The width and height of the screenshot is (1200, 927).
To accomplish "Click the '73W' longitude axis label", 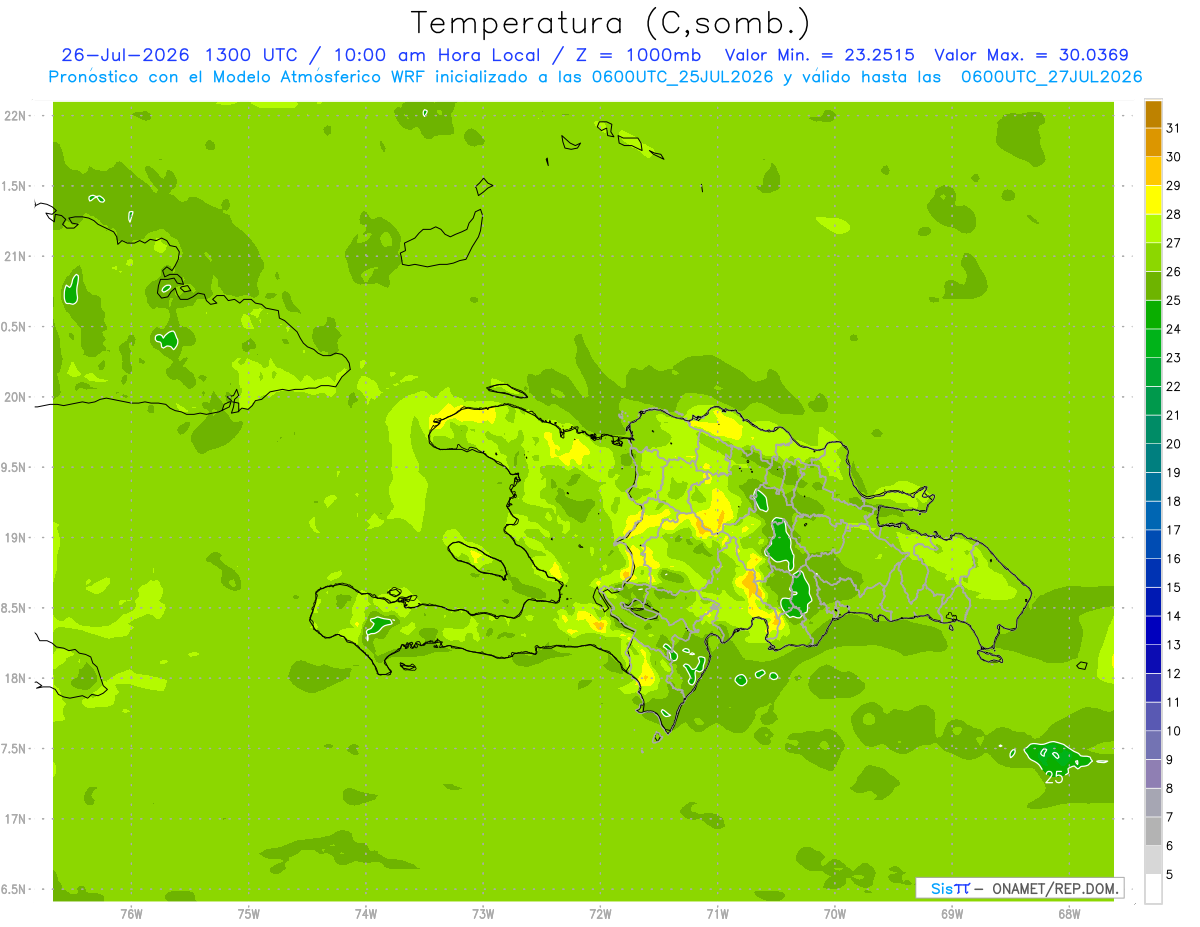I will coord(483,915).
